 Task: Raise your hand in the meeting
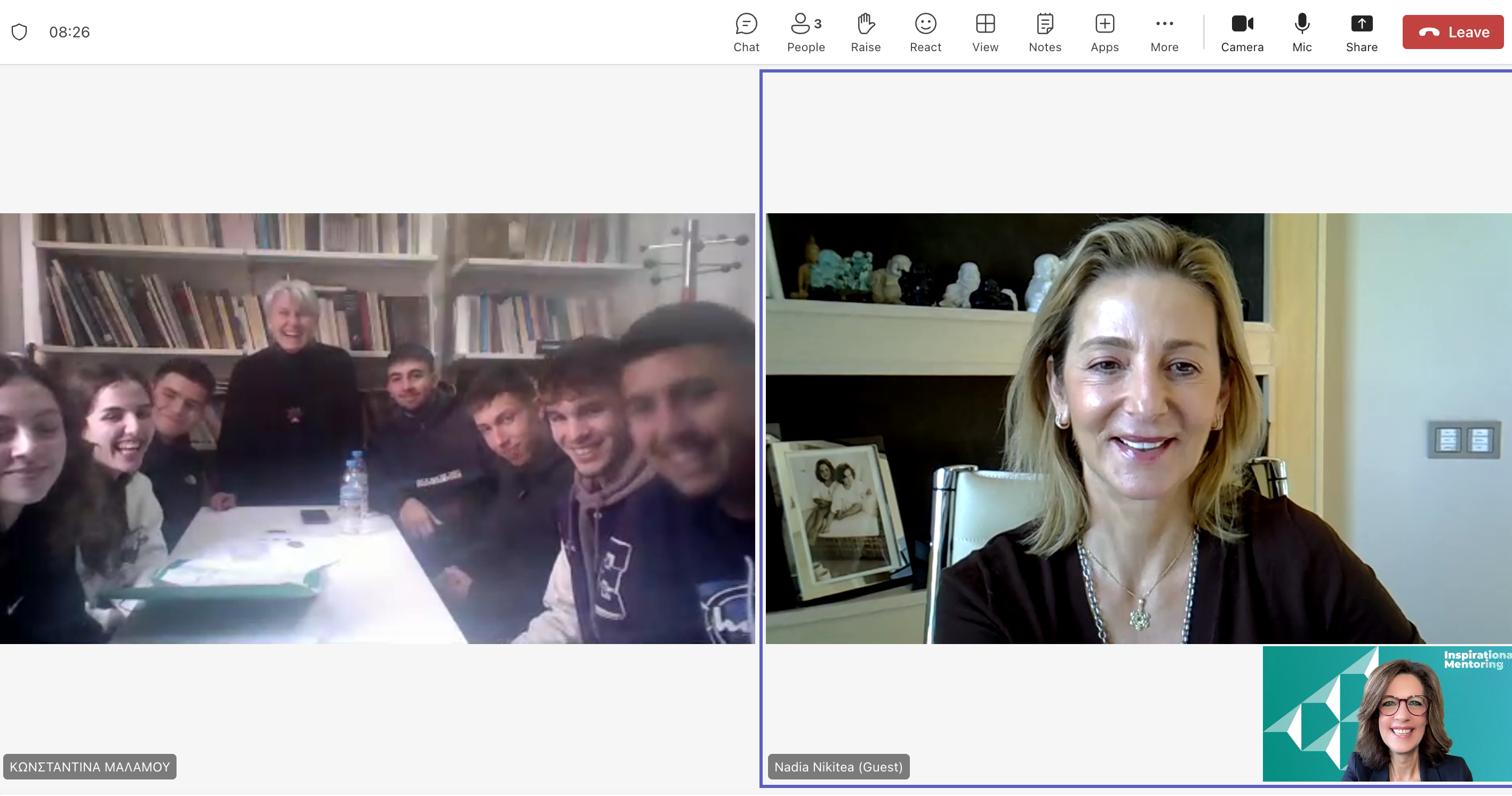866,33
